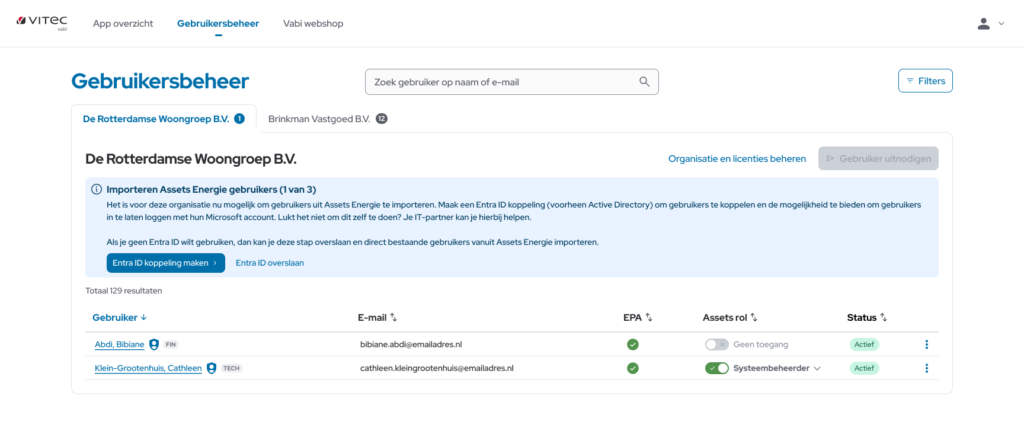The width and height of the screenshot is (1024, 437).
Task: Open the user profile account menu
Action: [x=990, y=24]
